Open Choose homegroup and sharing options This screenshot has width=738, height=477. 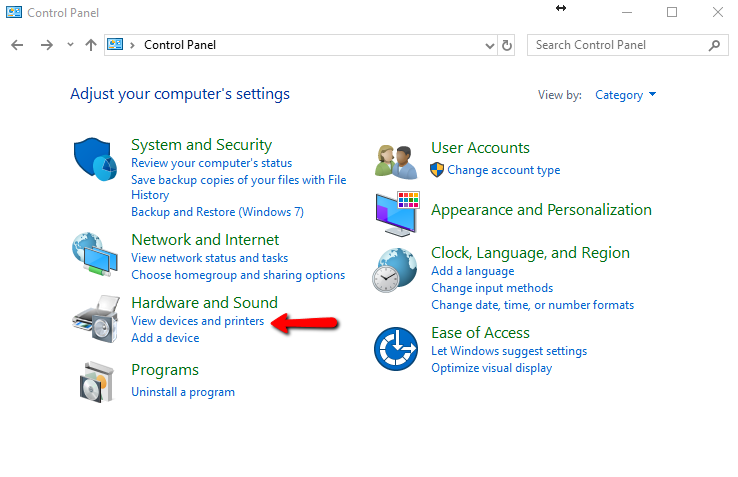(x=238, y=275)
